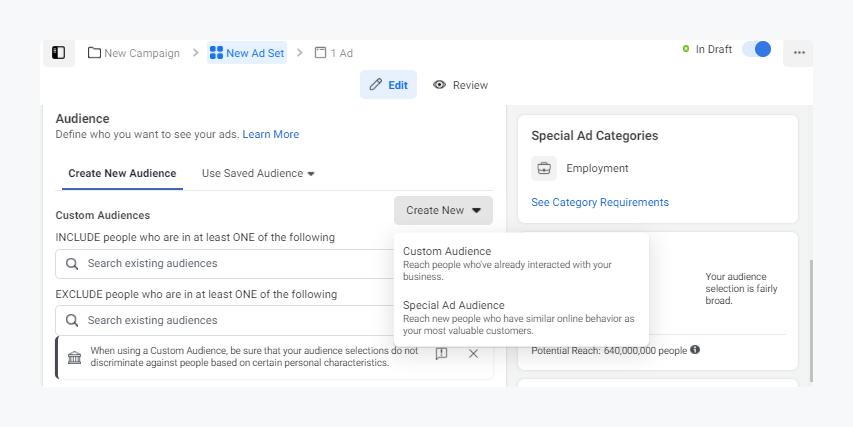Viewport: 853px width, 427px height.
Task: Open the Use Saved Audience dropdown
Action: (x=258, y=173)
